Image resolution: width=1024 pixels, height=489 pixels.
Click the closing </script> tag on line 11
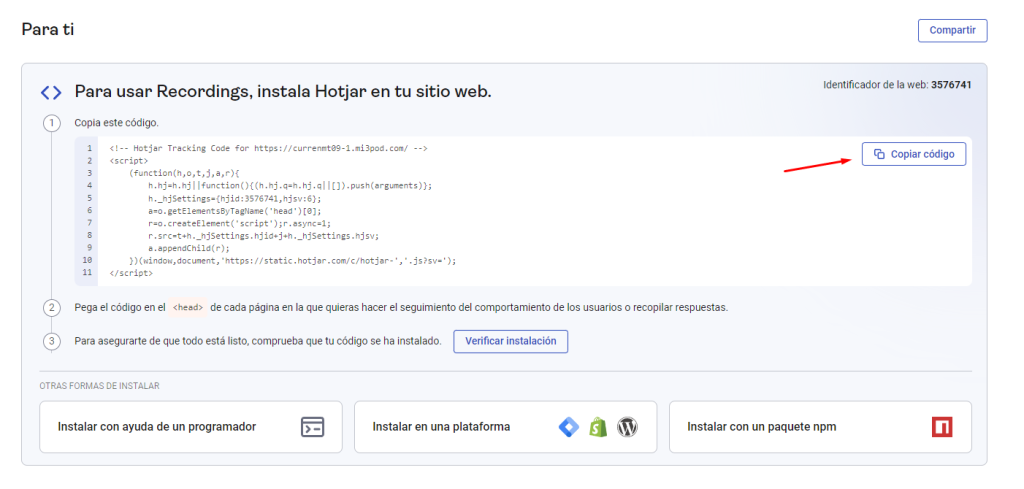[131, 273]
